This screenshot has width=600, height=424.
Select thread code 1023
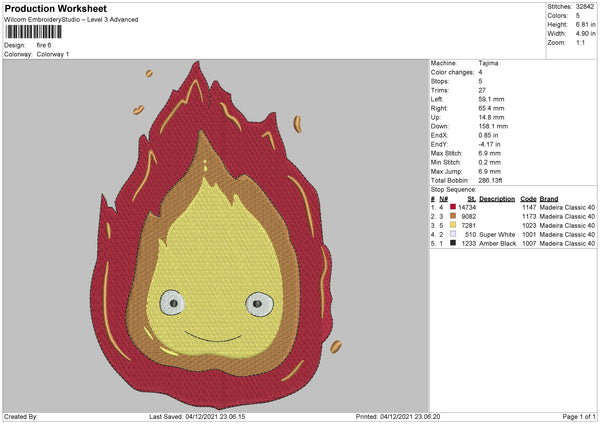tap(529, 225)
